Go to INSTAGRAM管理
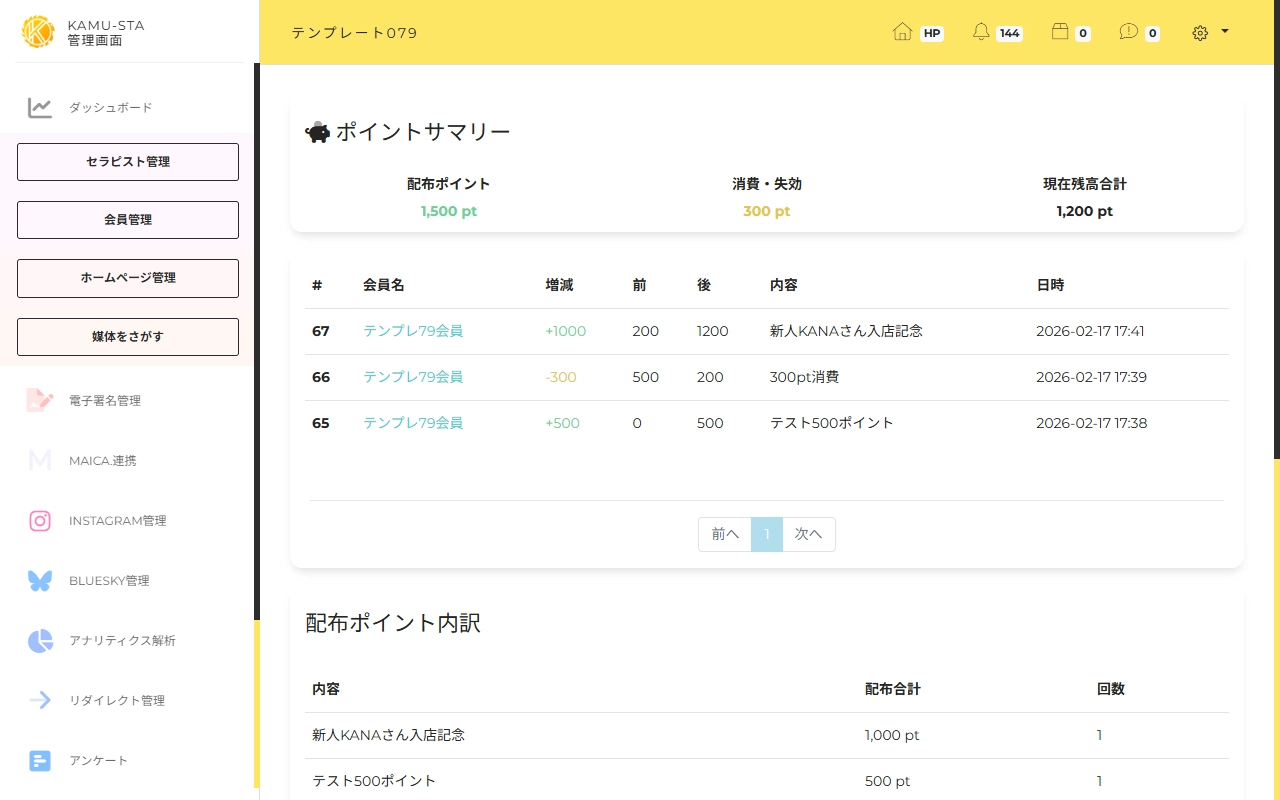The width and height of the screenshot is (1280, 800). pos(118,521)
